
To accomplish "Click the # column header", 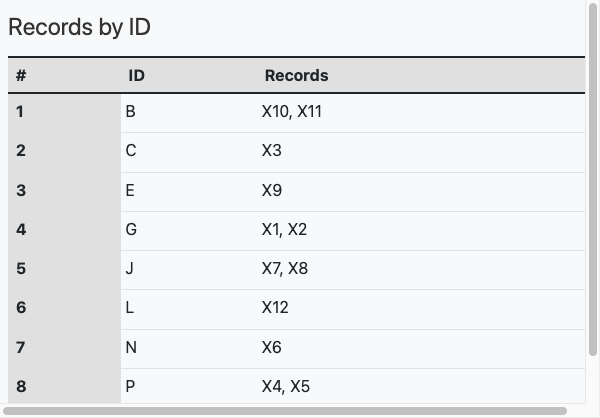I will click(21, 75).
